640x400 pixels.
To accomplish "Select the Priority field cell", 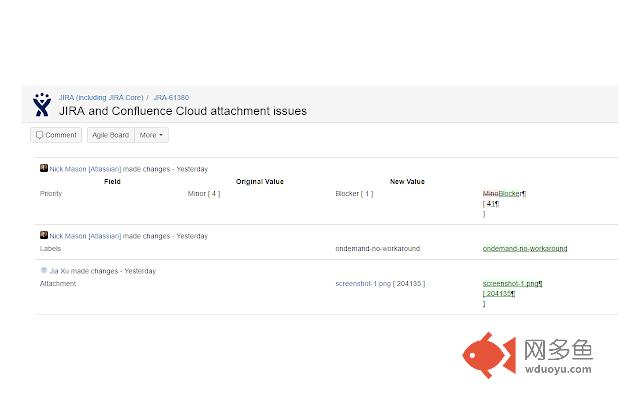I will [51, 193].
